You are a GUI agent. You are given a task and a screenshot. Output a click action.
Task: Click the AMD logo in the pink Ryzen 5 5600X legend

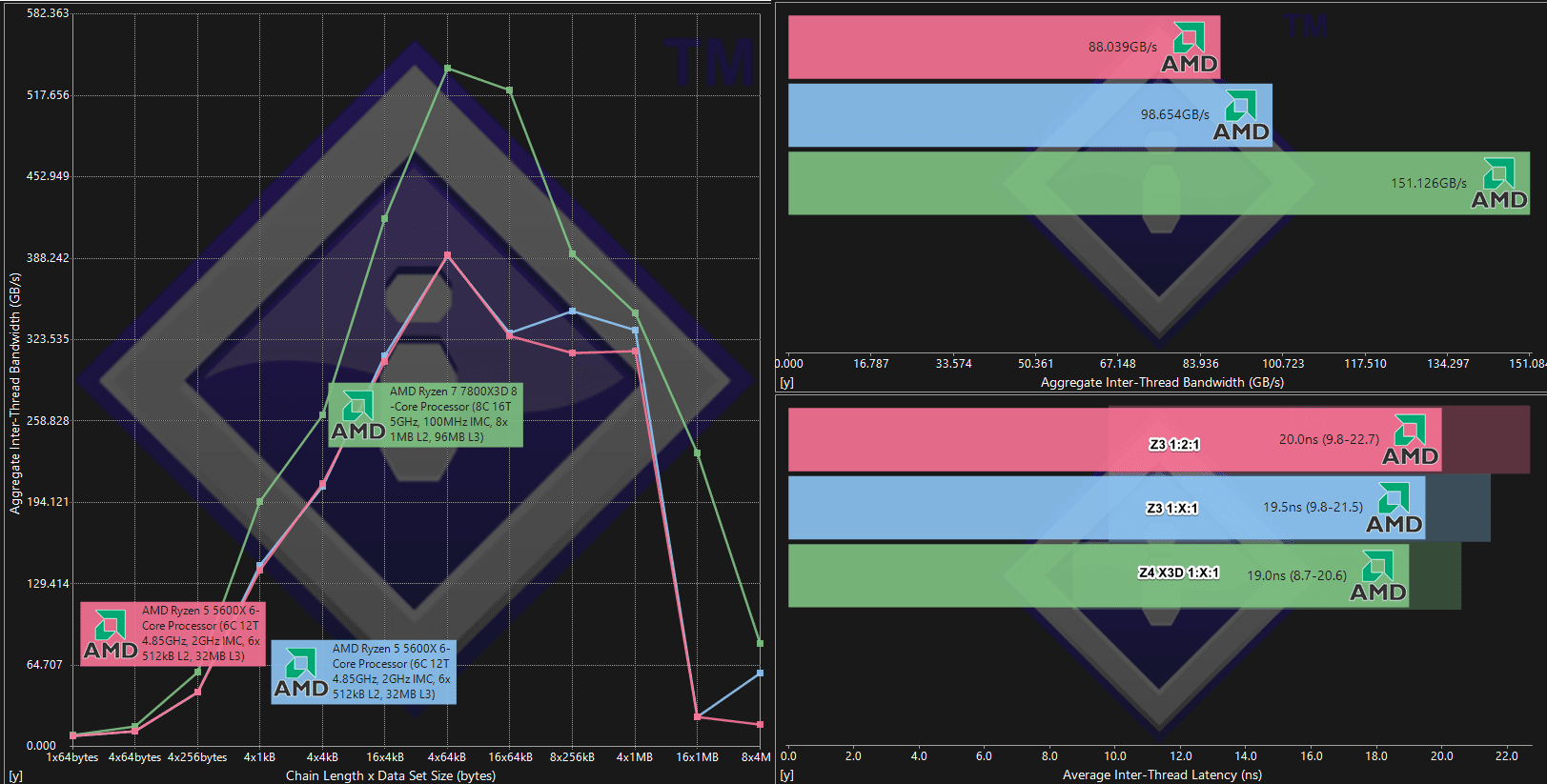coord(111,634)
